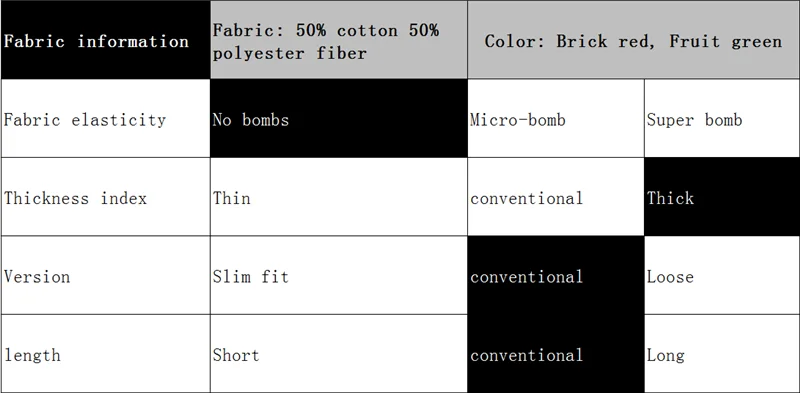This screenshot has width=800, height=393.
Task: Select the 'Version' row label
Action: pos(105,275)
